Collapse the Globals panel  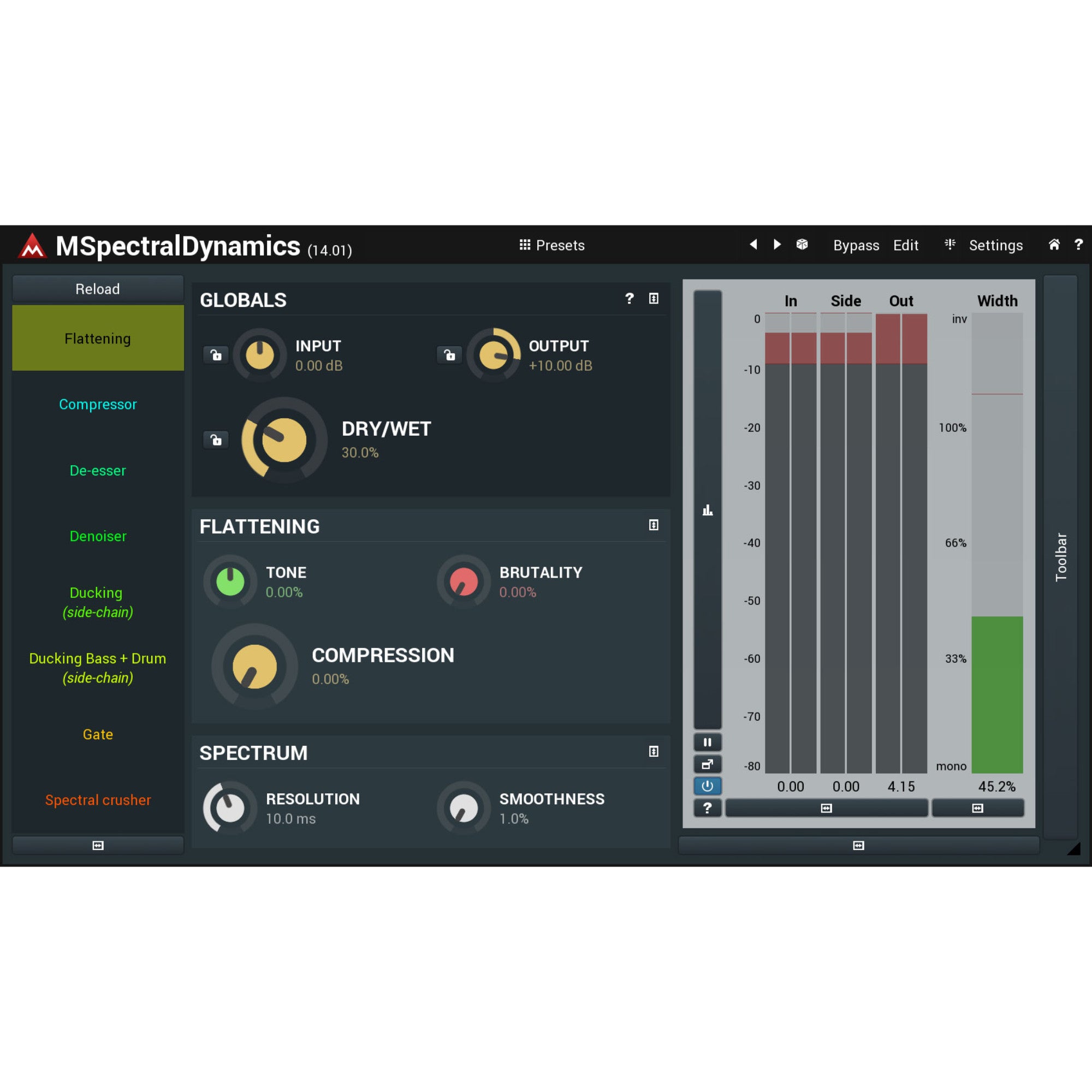(x=654, y=299)
